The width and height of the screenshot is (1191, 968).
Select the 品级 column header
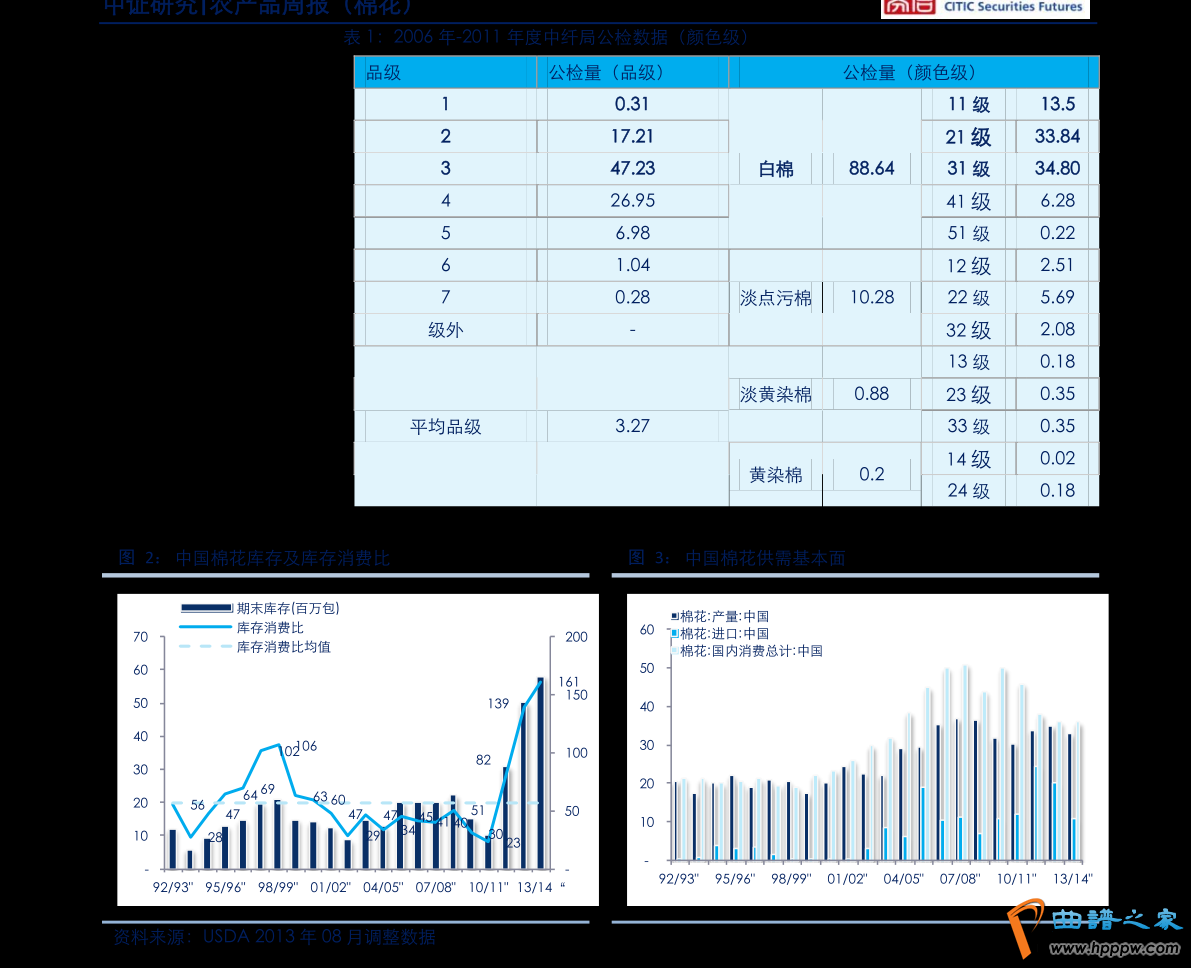click(384, 72)
